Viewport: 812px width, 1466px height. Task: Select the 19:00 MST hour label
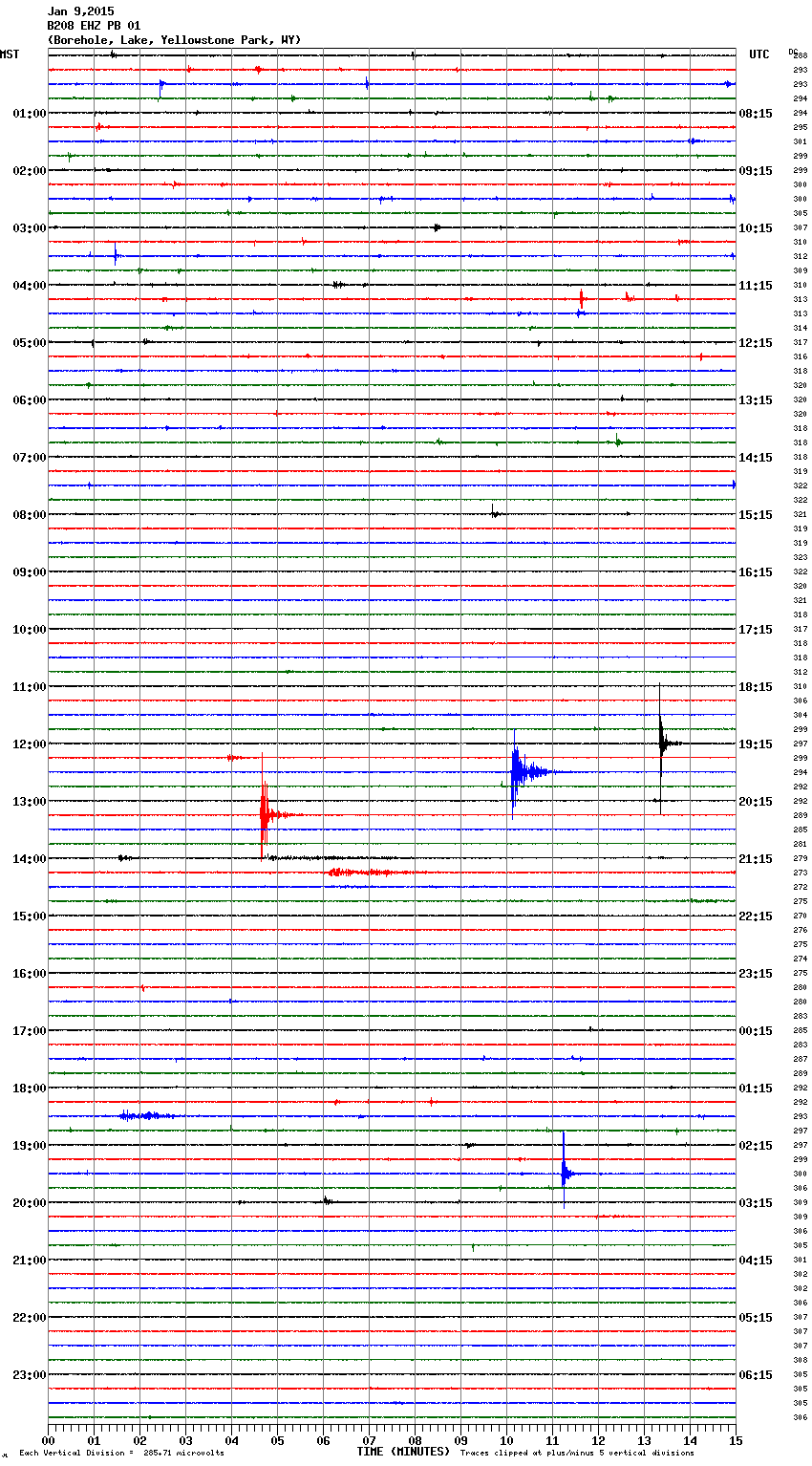coord(30,1146)
